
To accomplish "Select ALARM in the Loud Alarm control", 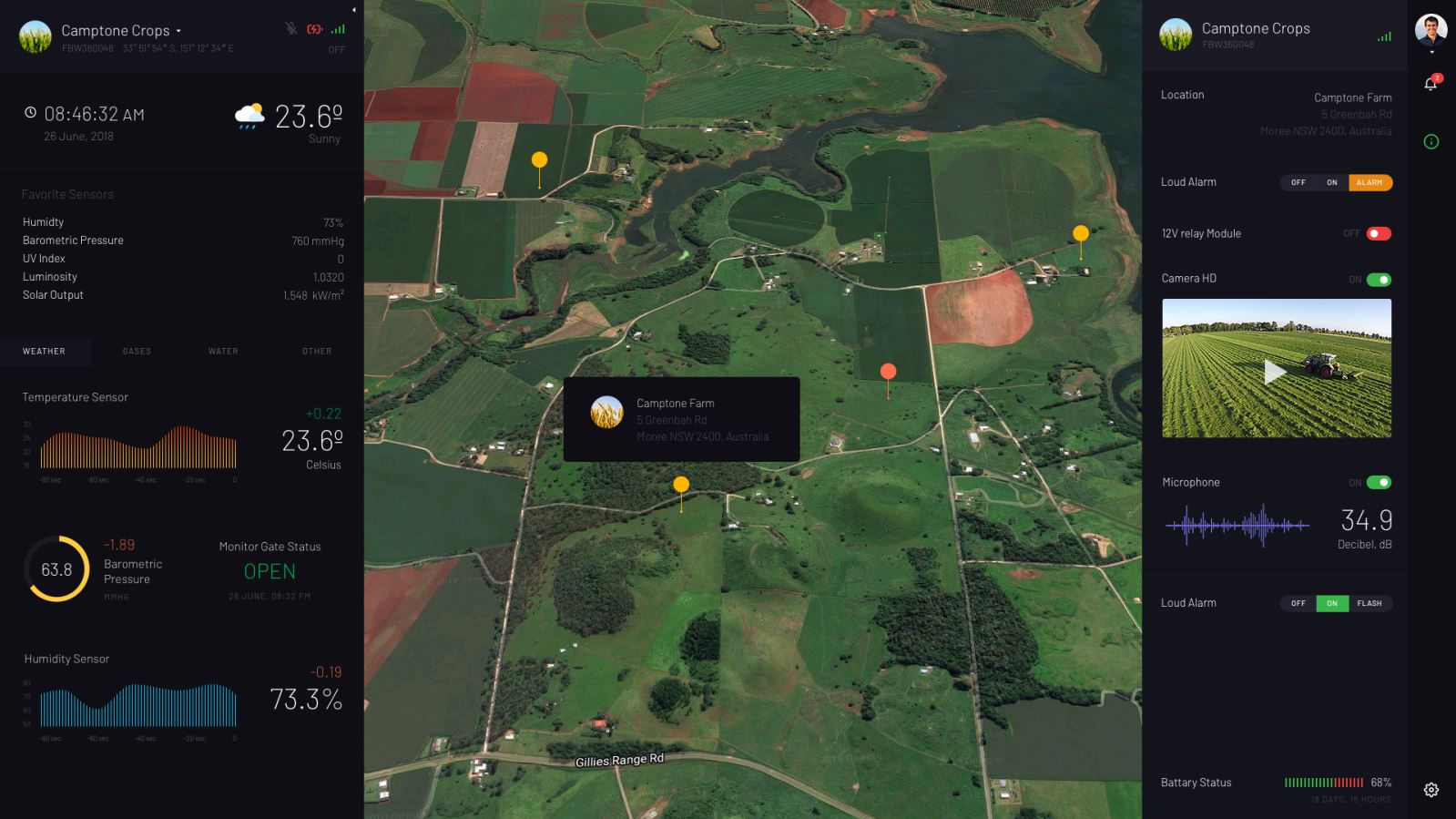I will (1369, 182).
